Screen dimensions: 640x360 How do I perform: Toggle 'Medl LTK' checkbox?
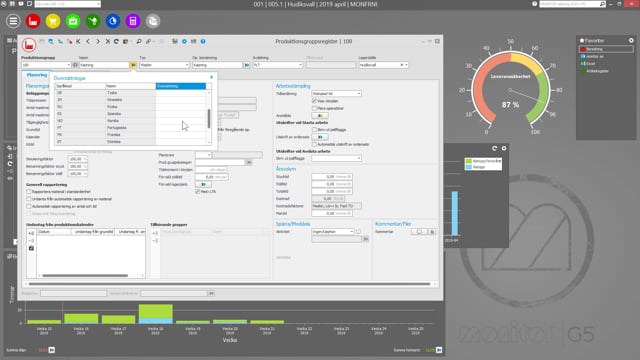pos(198,191)
